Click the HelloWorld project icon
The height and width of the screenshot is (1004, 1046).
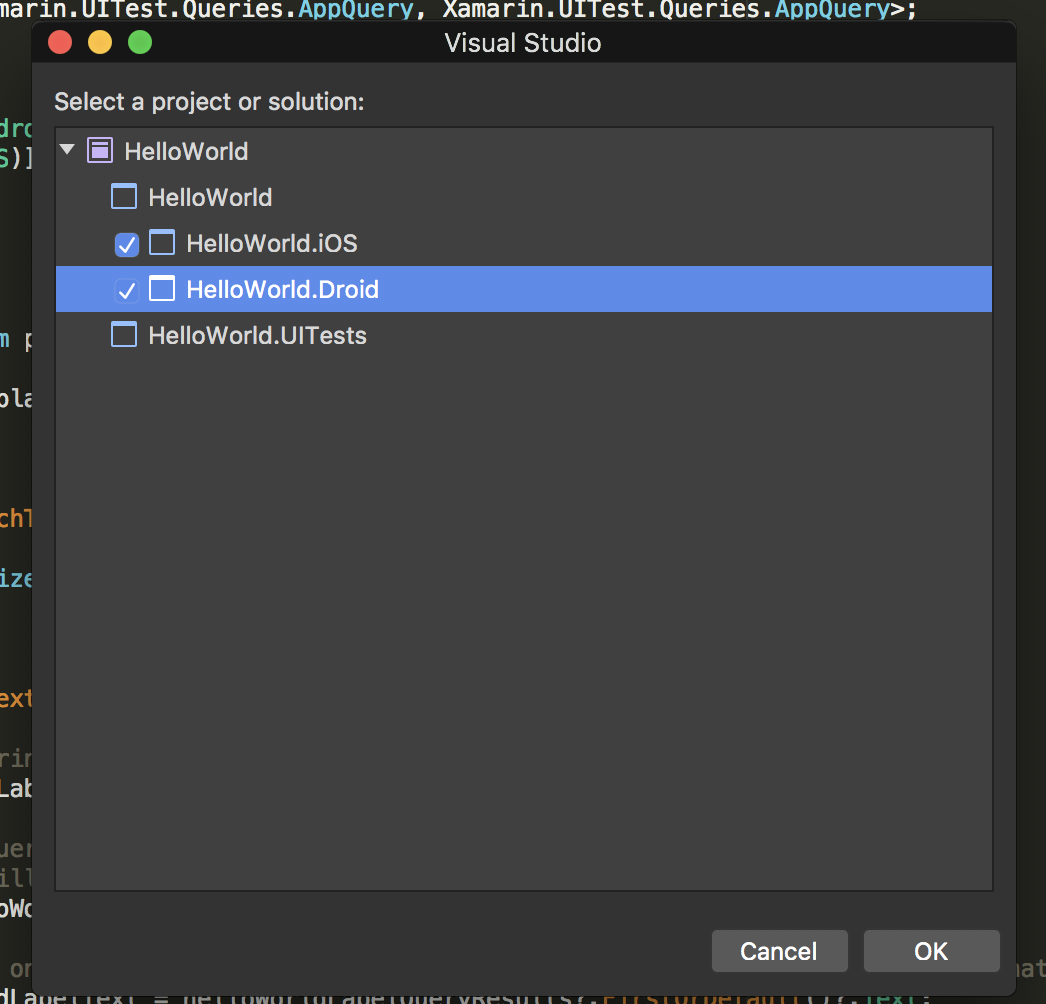click(x=123, y=196)
